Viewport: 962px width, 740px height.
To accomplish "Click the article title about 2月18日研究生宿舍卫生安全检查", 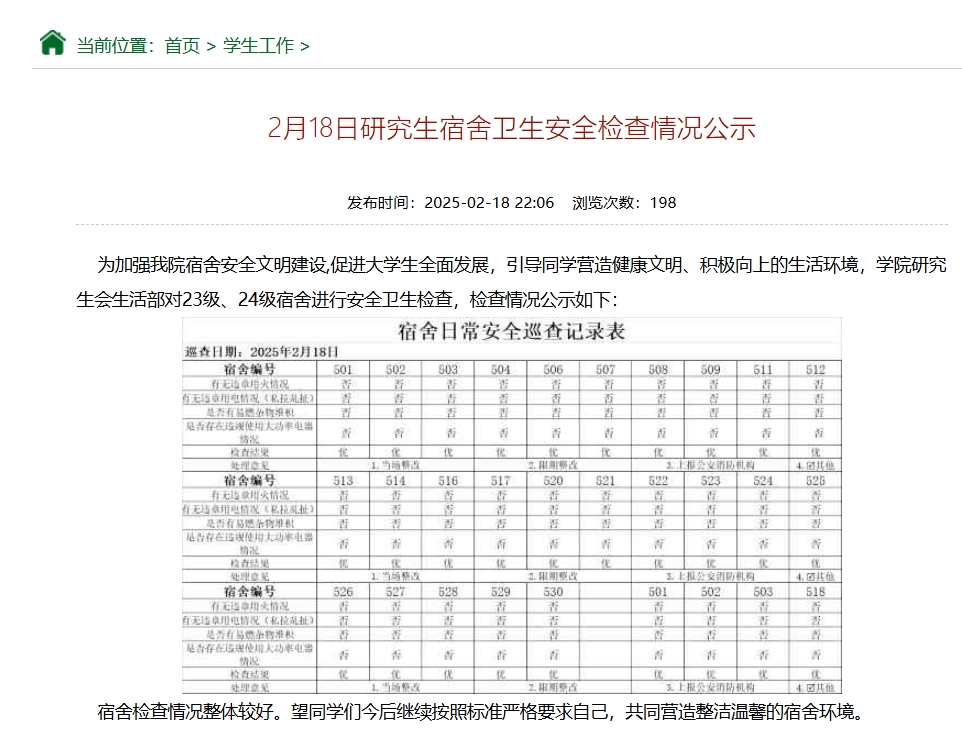I will coord(511,129).
